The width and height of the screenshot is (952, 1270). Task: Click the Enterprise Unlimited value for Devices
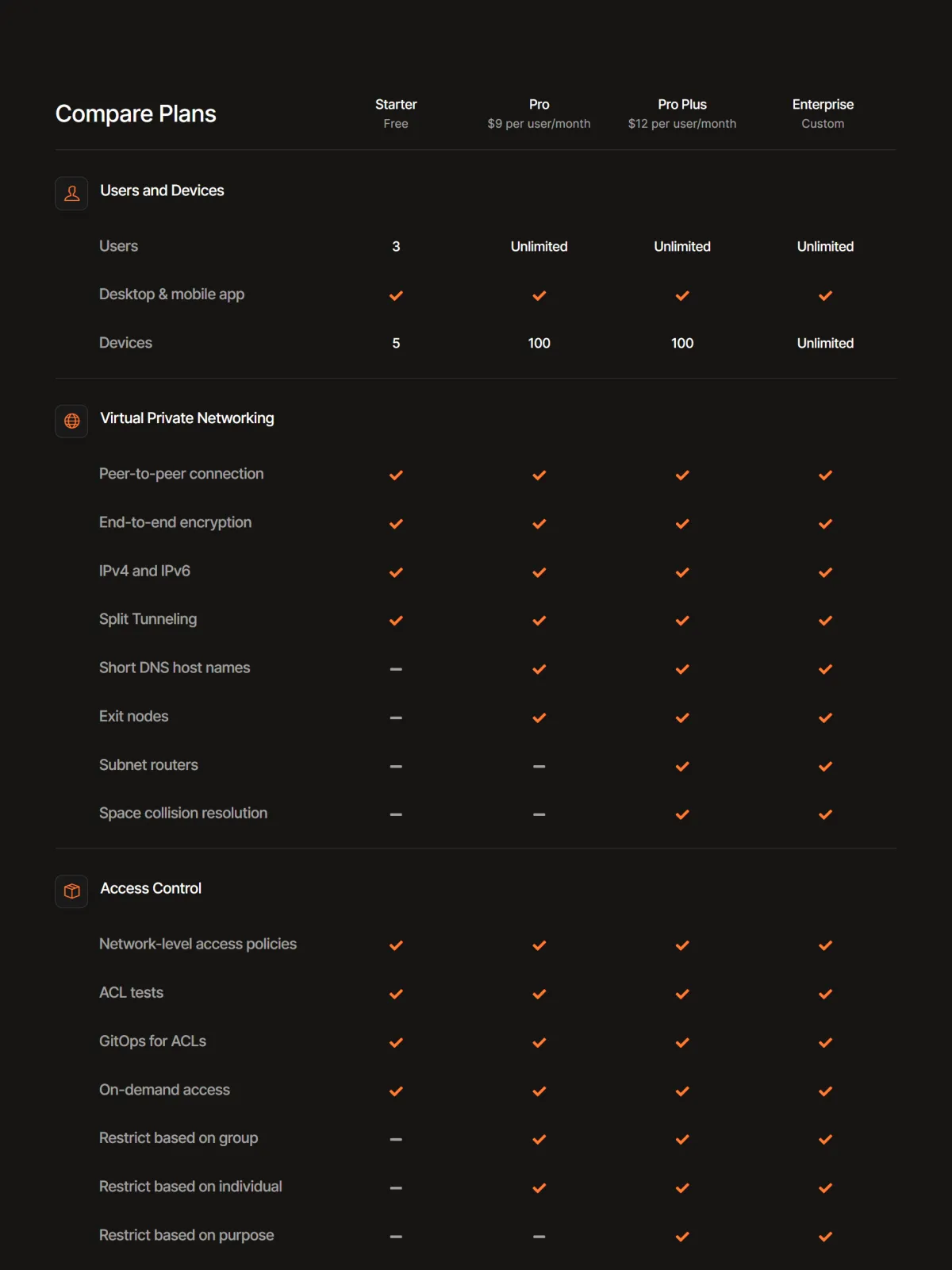tap(825, 343)
